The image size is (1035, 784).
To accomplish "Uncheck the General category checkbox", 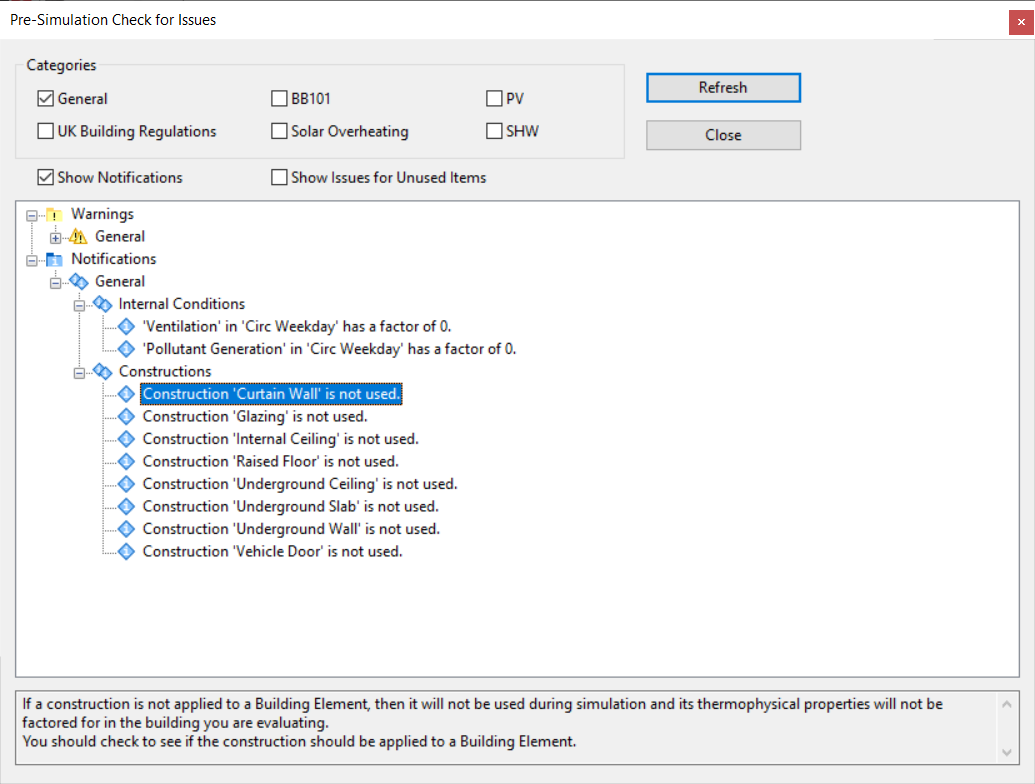I will (x=46, y=98).
